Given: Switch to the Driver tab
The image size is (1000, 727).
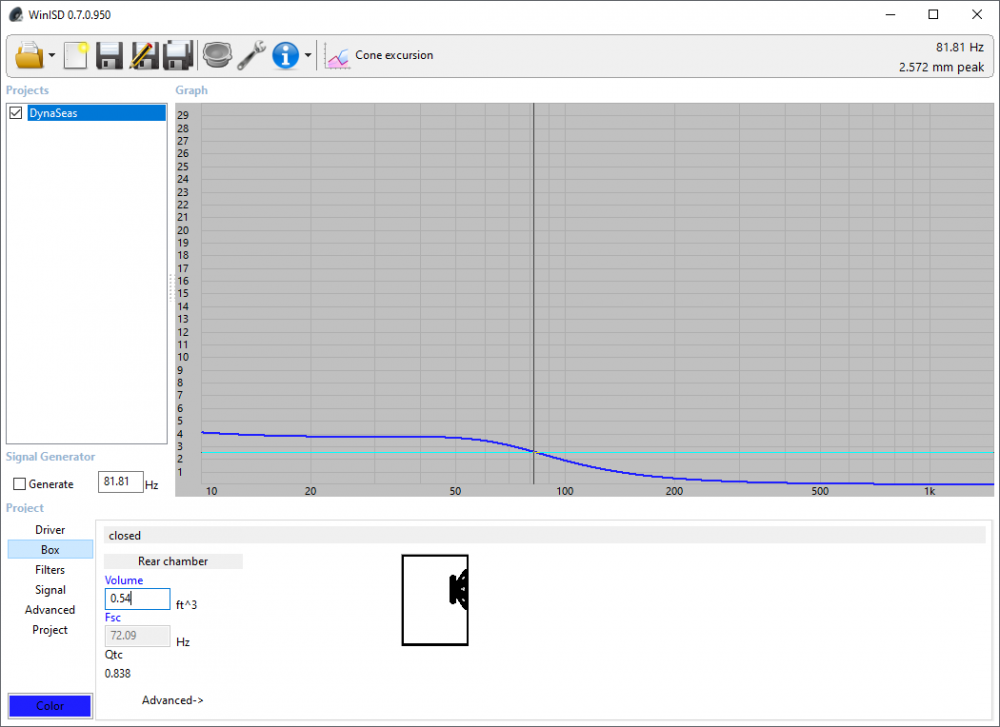Looking at the screenshot, I should point(50,530).
